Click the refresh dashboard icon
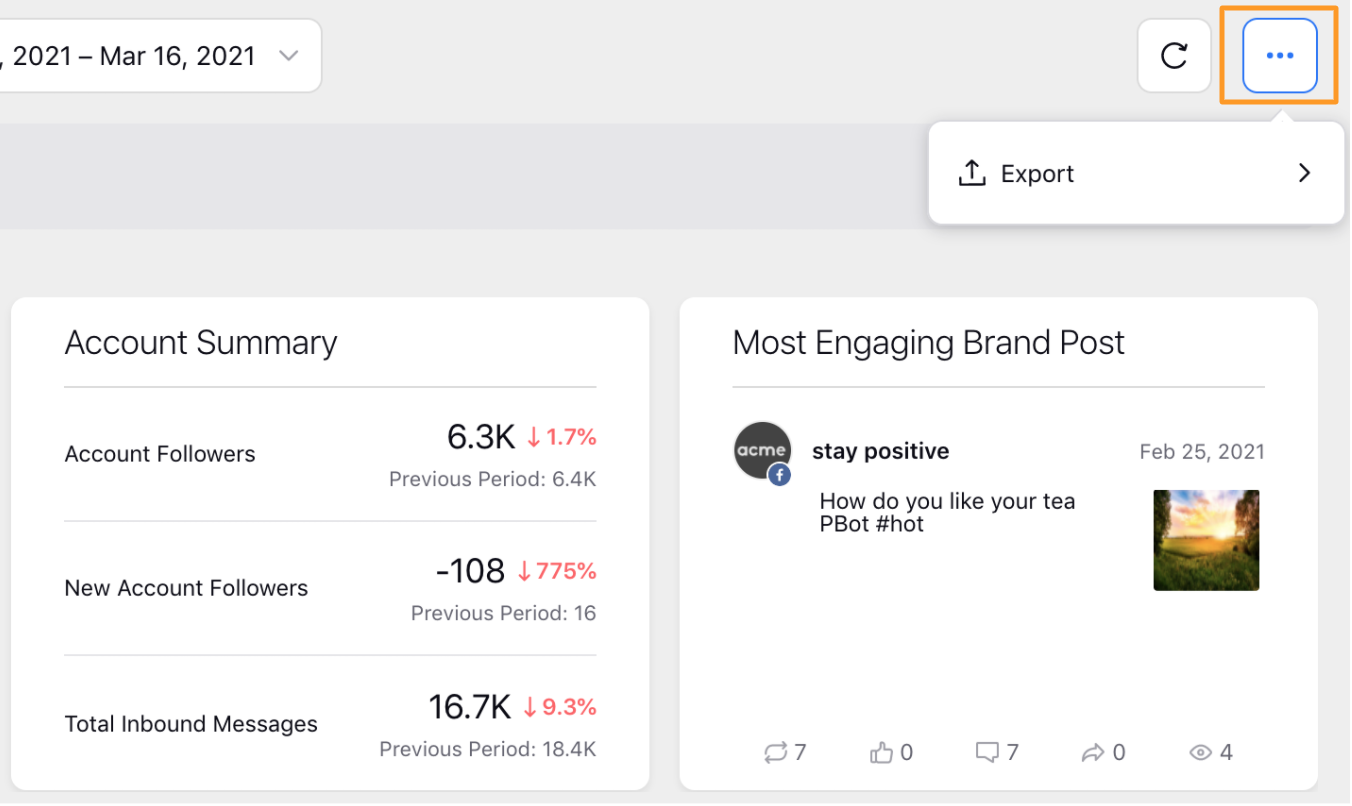The image size is (1352, 806). coord(1174,56)
